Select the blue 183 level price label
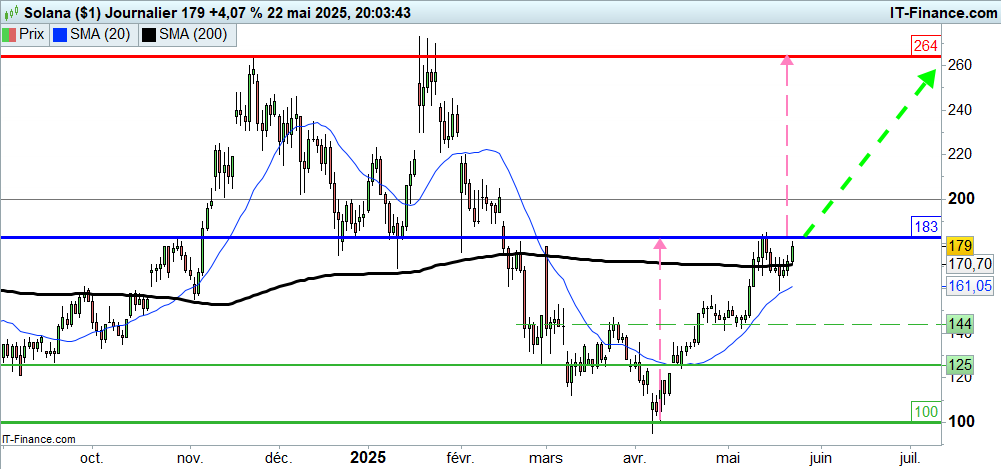1001x469 pixels. point(924,226)
